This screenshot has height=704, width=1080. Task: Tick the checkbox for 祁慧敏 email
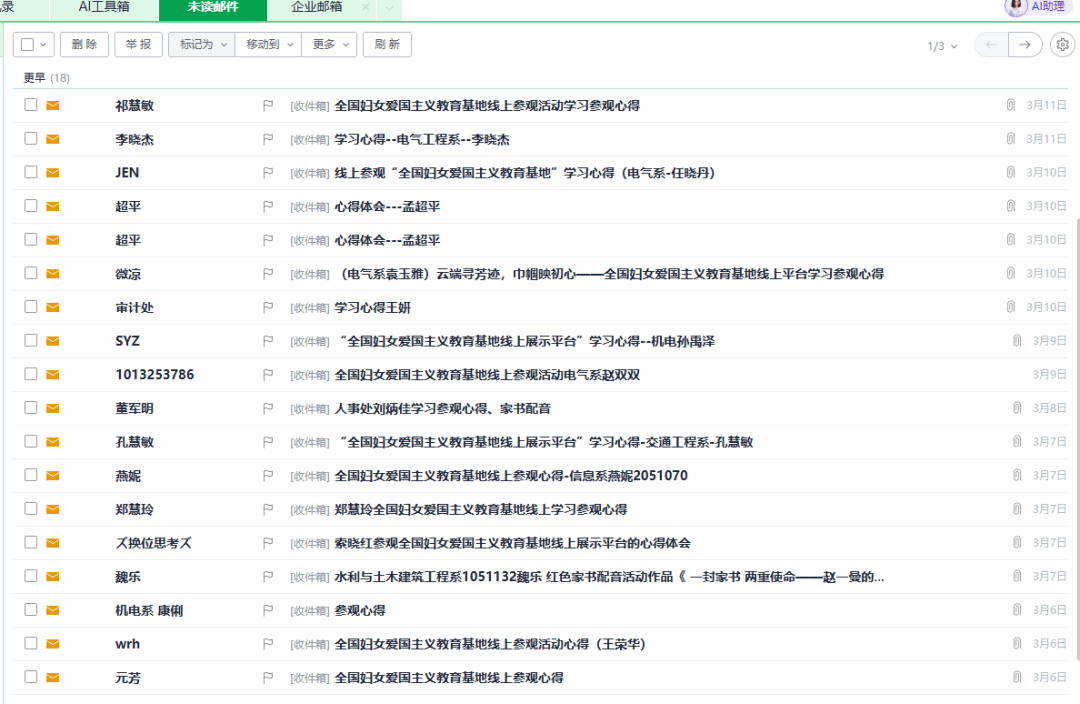[x=31, y=105]
